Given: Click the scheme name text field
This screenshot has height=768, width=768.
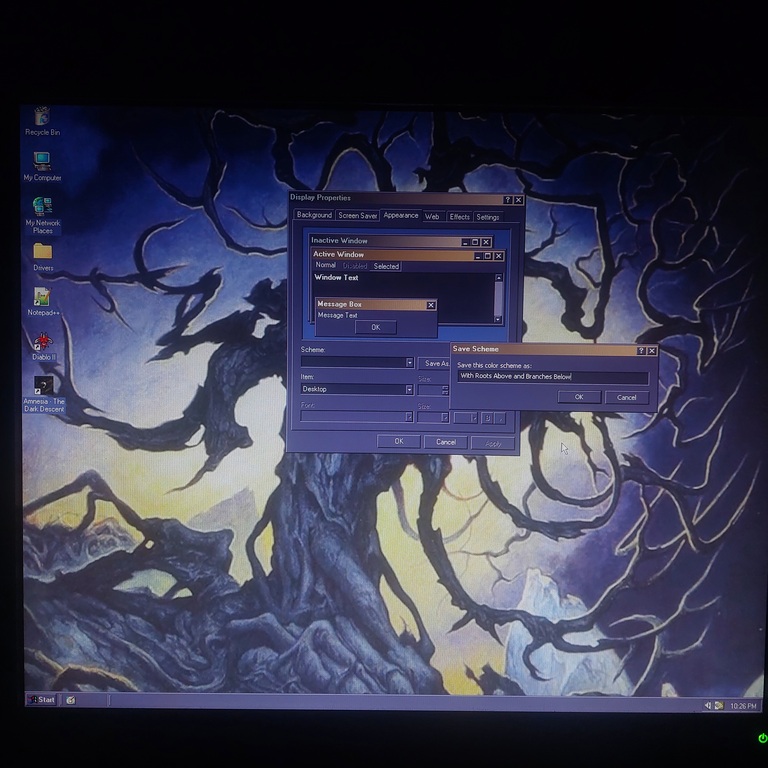Looking at the screenshot, I should (x=552, y=377).
